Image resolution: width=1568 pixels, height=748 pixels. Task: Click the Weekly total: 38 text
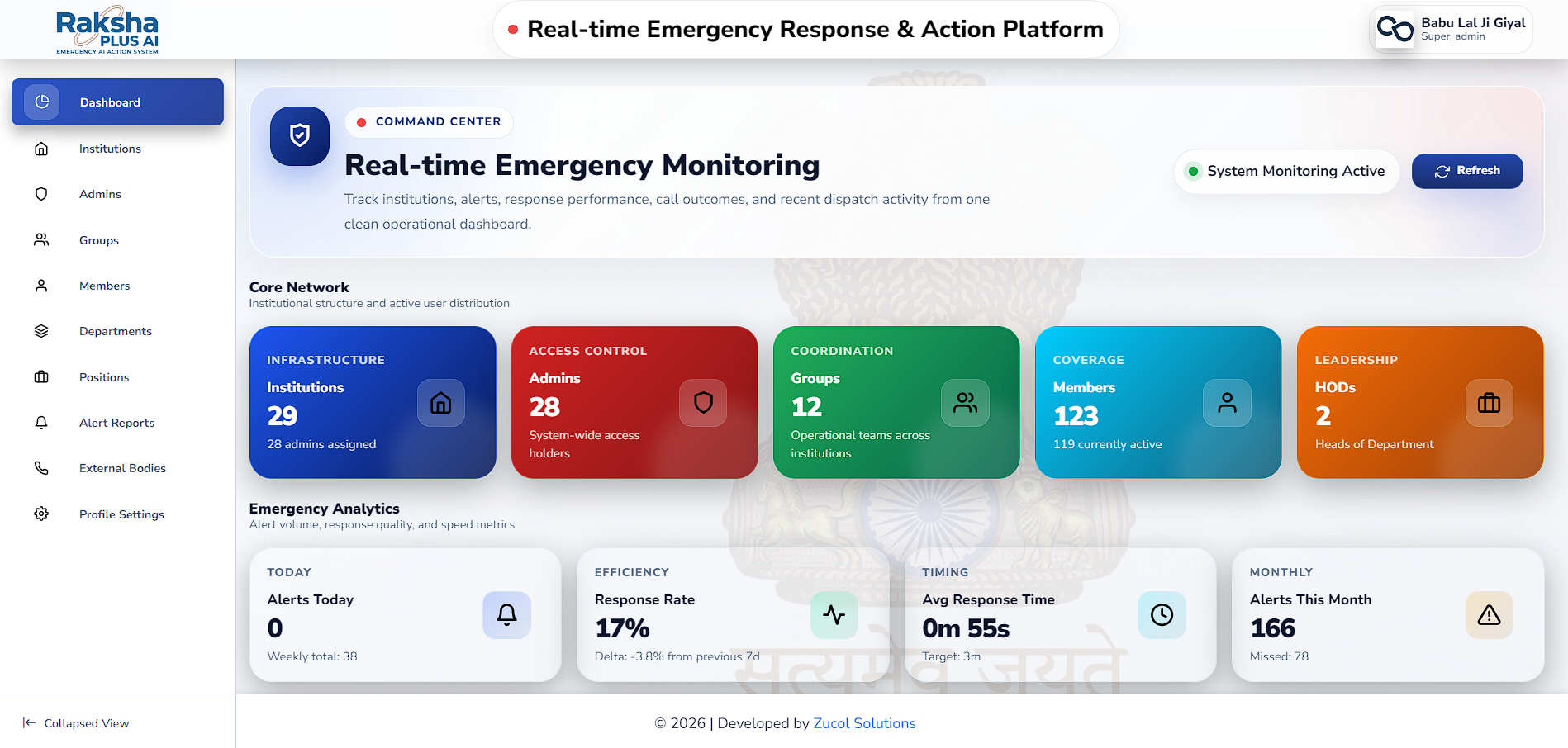[312, 656]
